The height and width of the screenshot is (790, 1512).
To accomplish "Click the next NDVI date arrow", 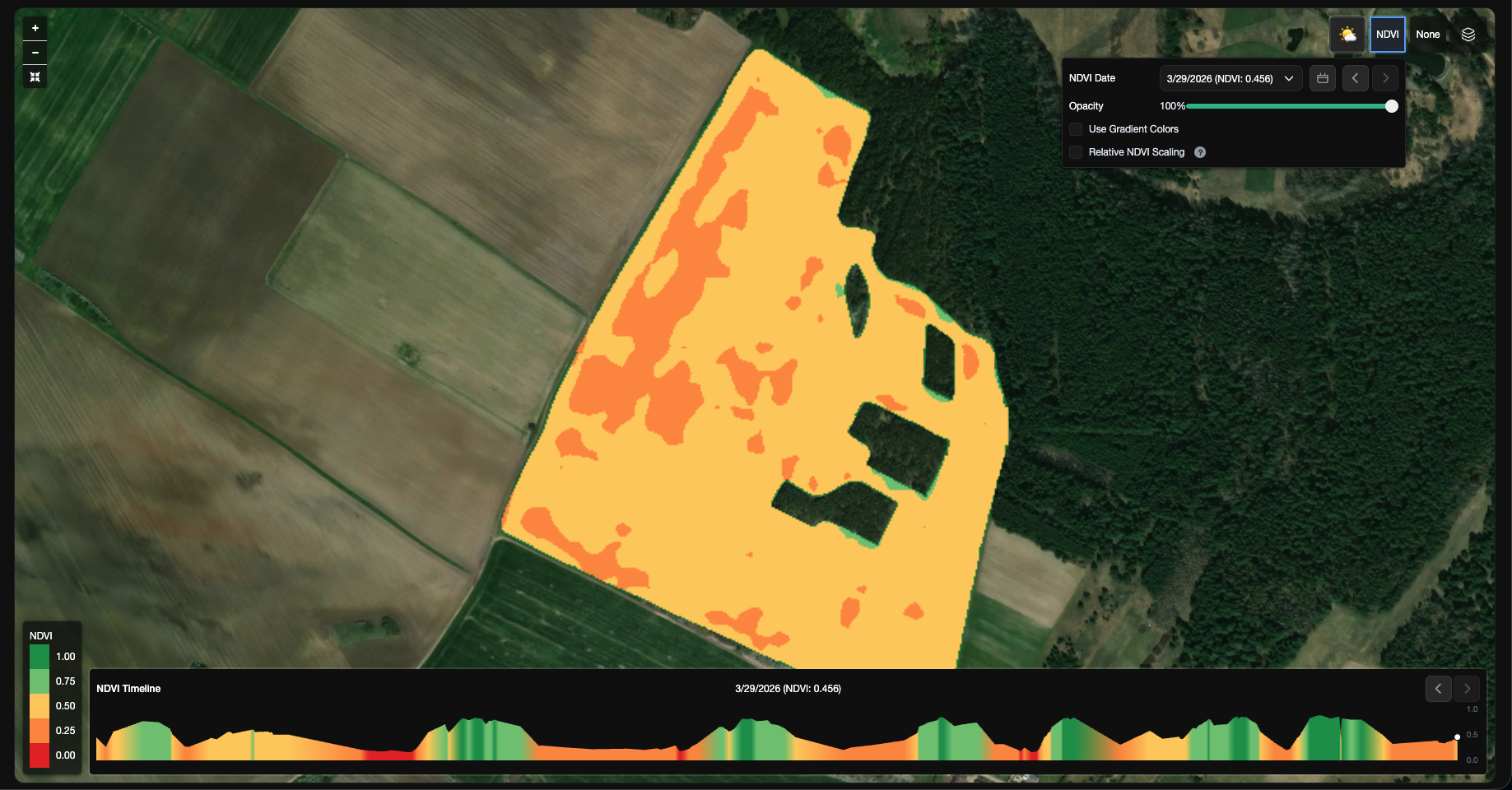I will [1385, 77].
